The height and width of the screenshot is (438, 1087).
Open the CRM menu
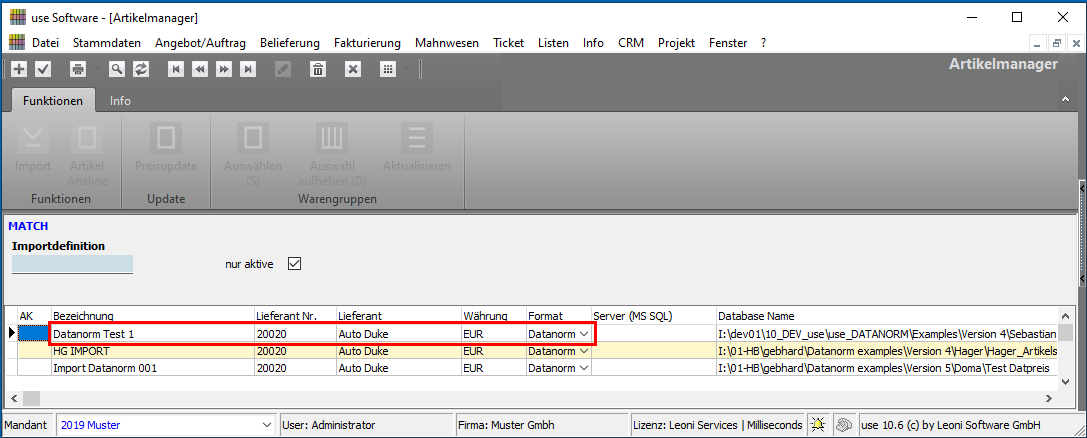pos(631,43)
